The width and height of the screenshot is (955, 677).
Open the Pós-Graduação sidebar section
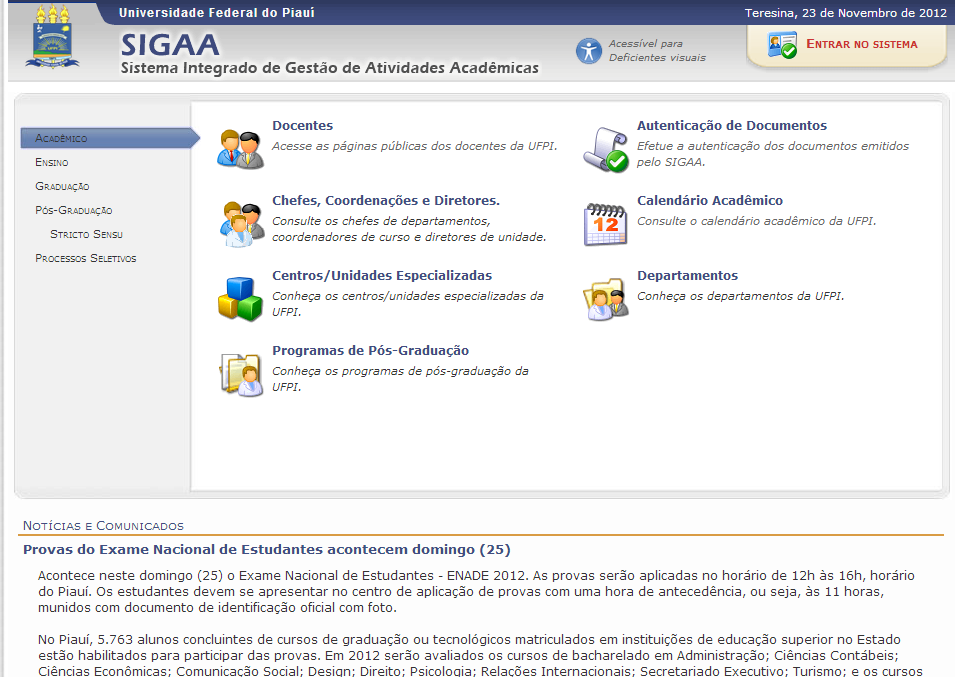74,210
